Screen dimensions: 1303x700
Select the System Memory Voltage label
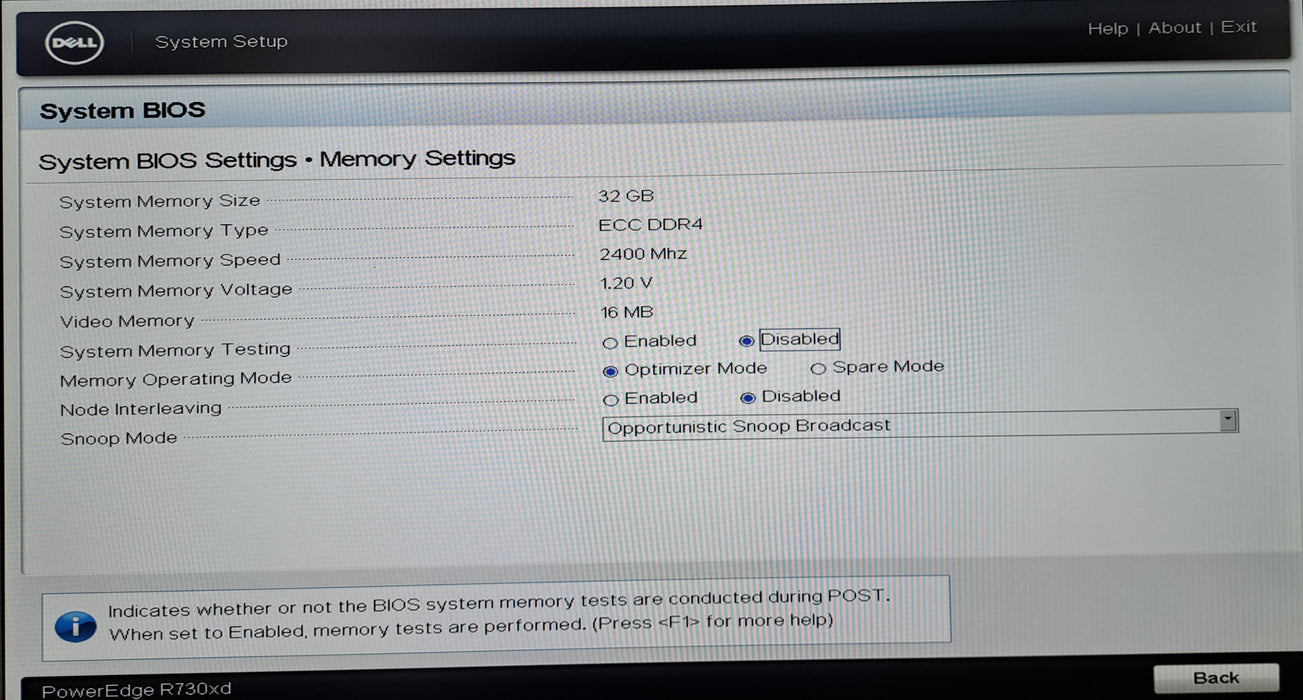pos(176,291)
